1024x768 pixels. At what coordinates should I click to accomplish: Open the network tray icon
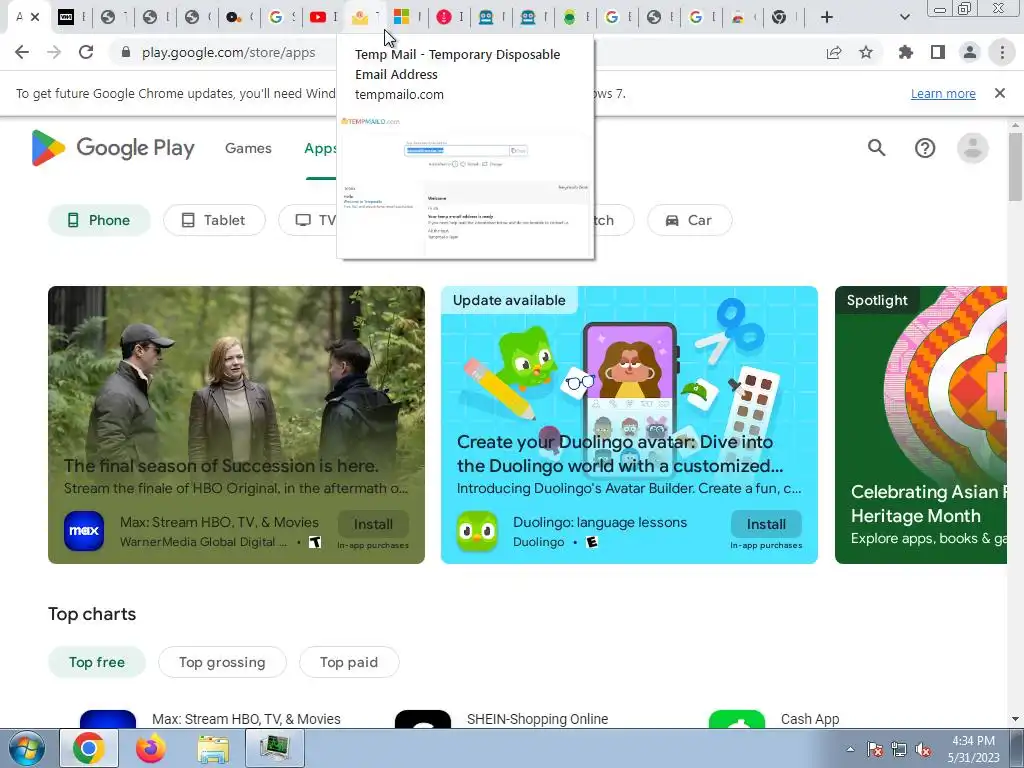(899, 750)
